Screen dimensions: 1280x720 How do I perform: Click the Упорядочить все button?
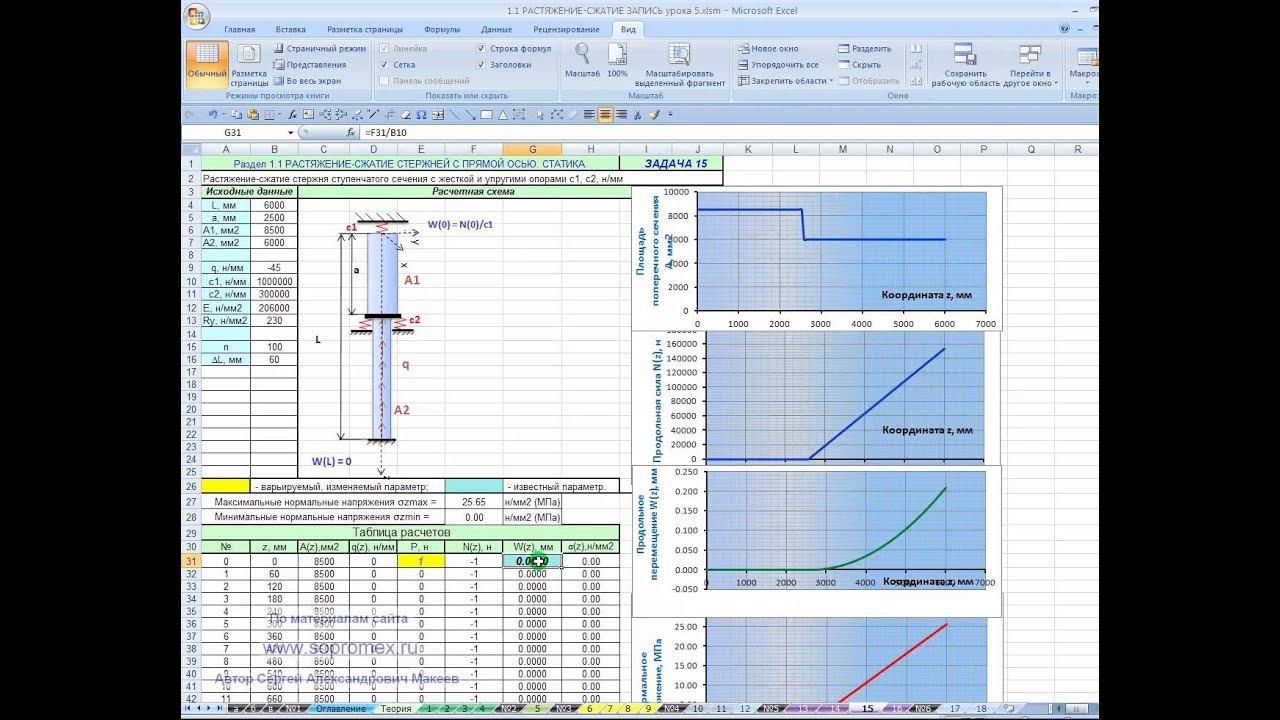(778, 64)
